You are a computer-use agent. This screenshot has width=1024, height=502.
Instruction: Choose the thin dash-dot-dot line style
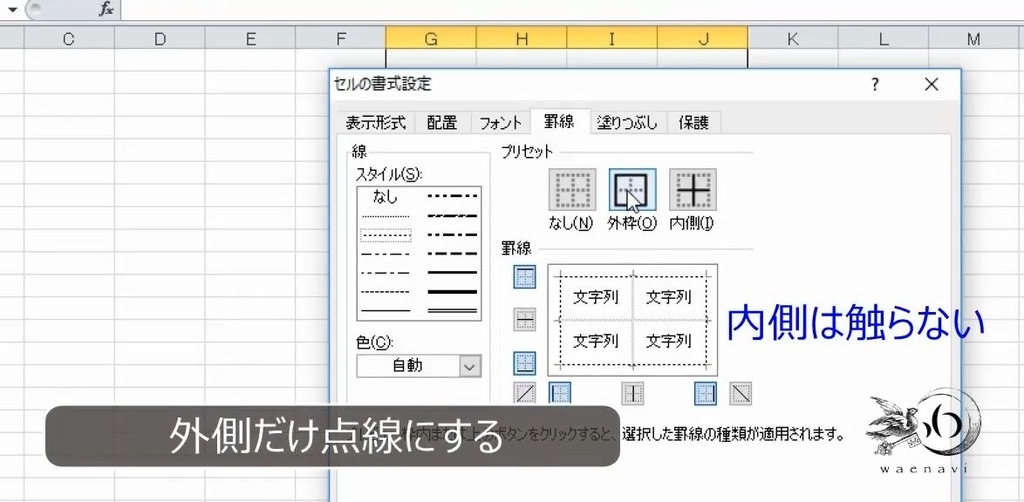tap(385, 254)
